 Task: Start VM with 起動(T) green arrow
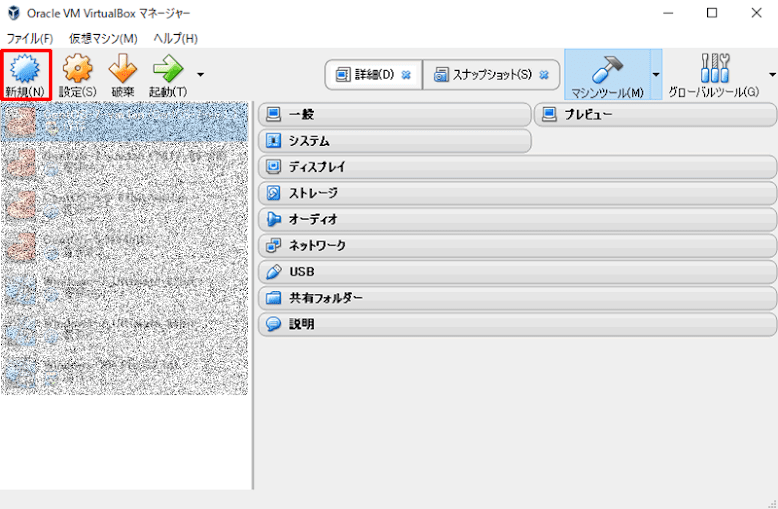click(x=168, y=68)
